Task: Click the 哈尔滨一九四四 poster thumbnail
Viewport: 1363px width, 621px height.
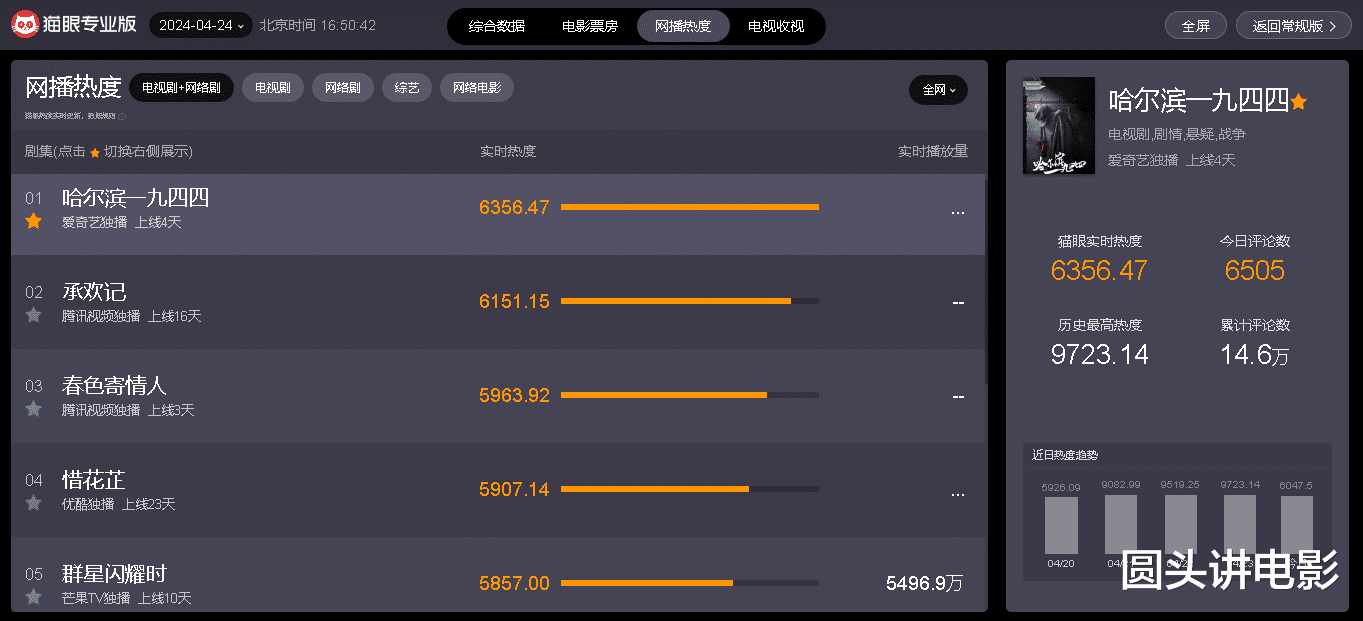Action: point(1059,126)
